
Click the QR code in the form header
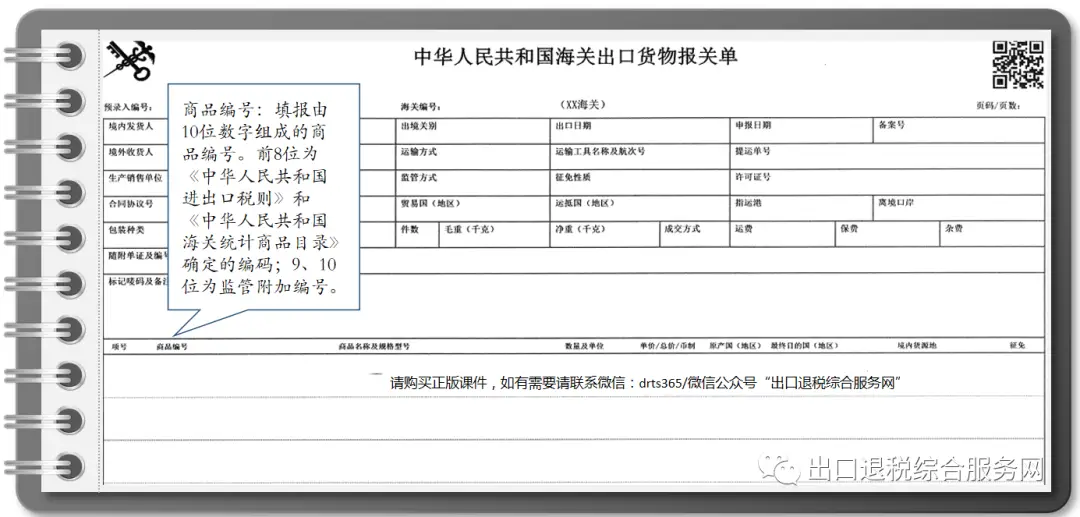coord(1018,65)
